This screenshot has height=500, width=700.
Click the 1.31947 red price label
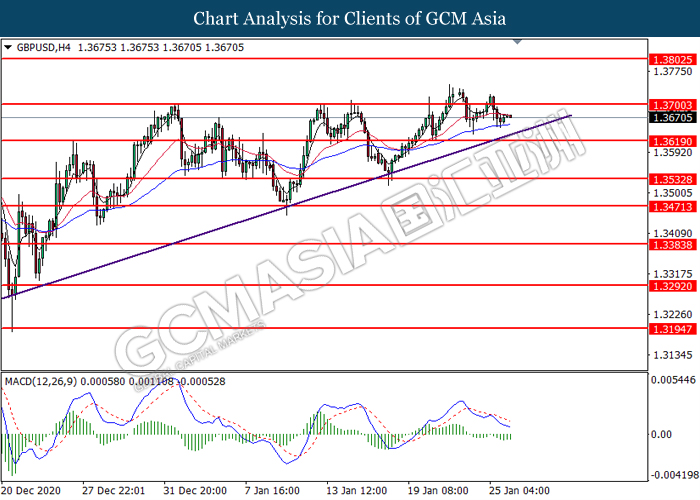click(x=673, y=329)
